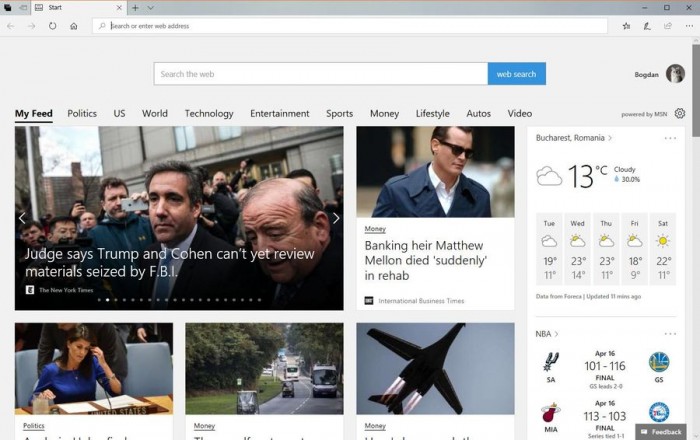The height and width of the screenshot is (440, 700).
Task: Refresh the page with the reload icon
Action: click(x=52, y=26)
